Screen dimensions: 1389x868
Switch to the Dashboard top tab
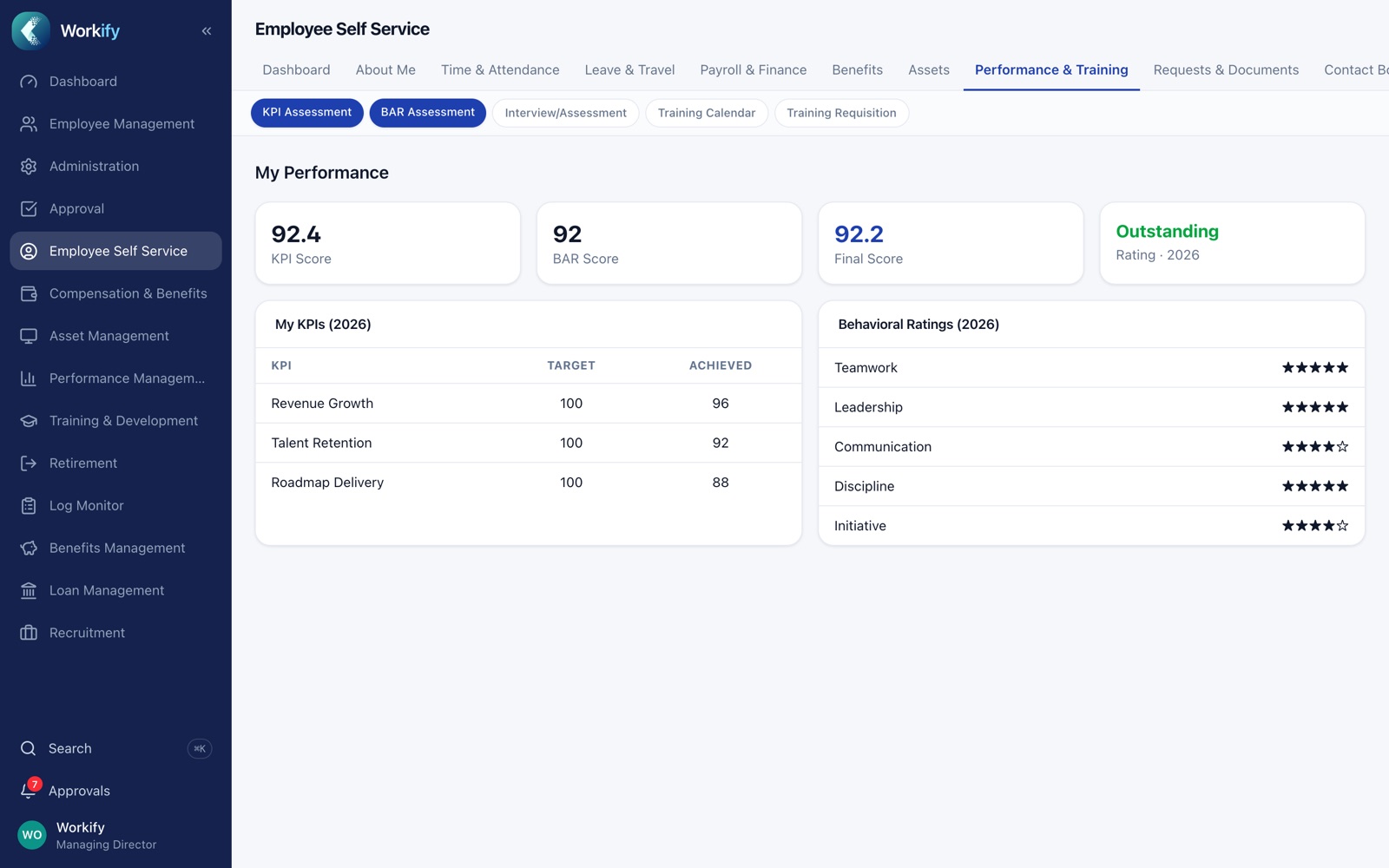click(296, 69)
